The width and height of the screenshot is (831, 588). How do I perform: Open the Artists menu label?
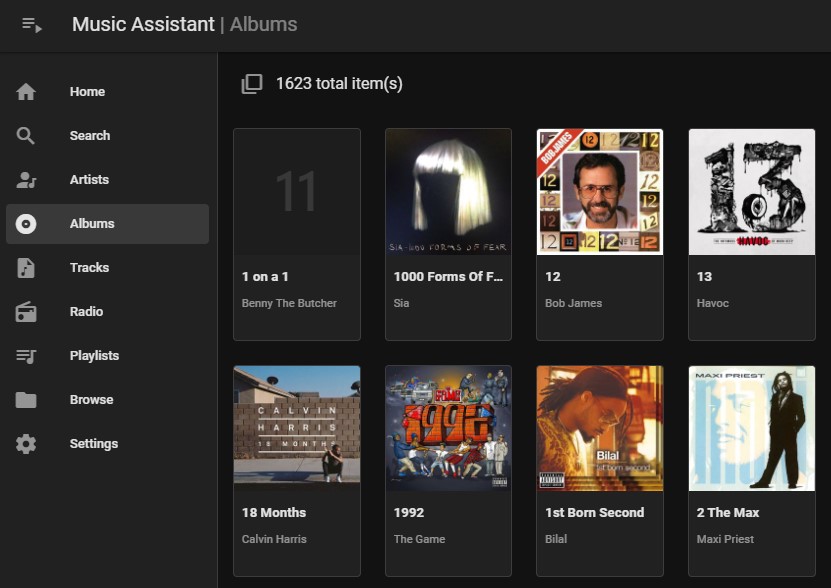90,180
